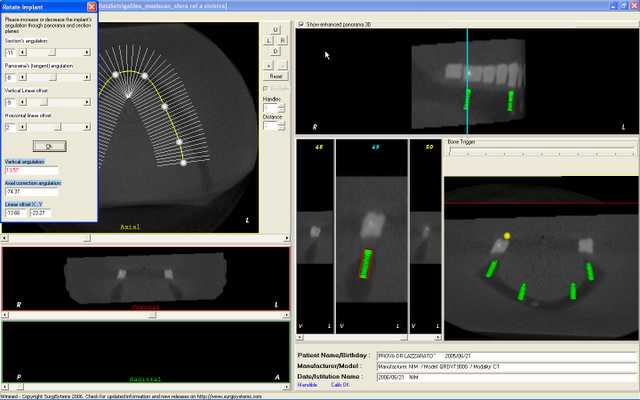Click the Distance spinner box
This screenshot has height=400, width=640.
(274, 126)
